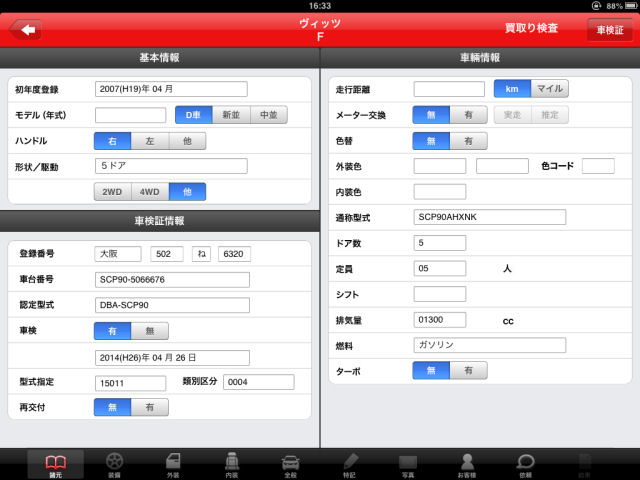The image size is (640, 480).
Task: Edit 通称型式 field SCP90AHXNK
Action: pos(490,217)
